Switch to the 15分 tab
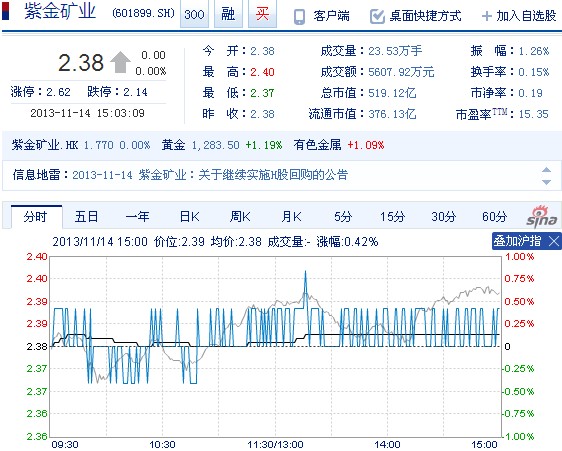 click(x=392, y=217)
